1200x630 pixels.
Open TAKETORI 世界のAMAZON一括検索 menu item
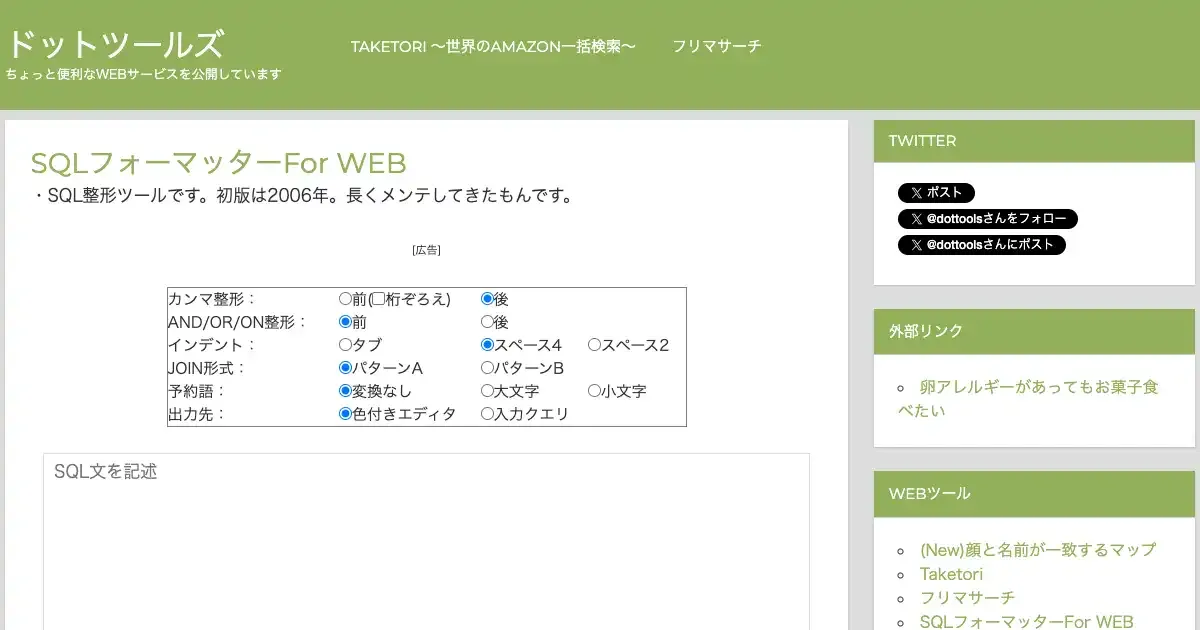pyautogui.click(x=493, y=46)
